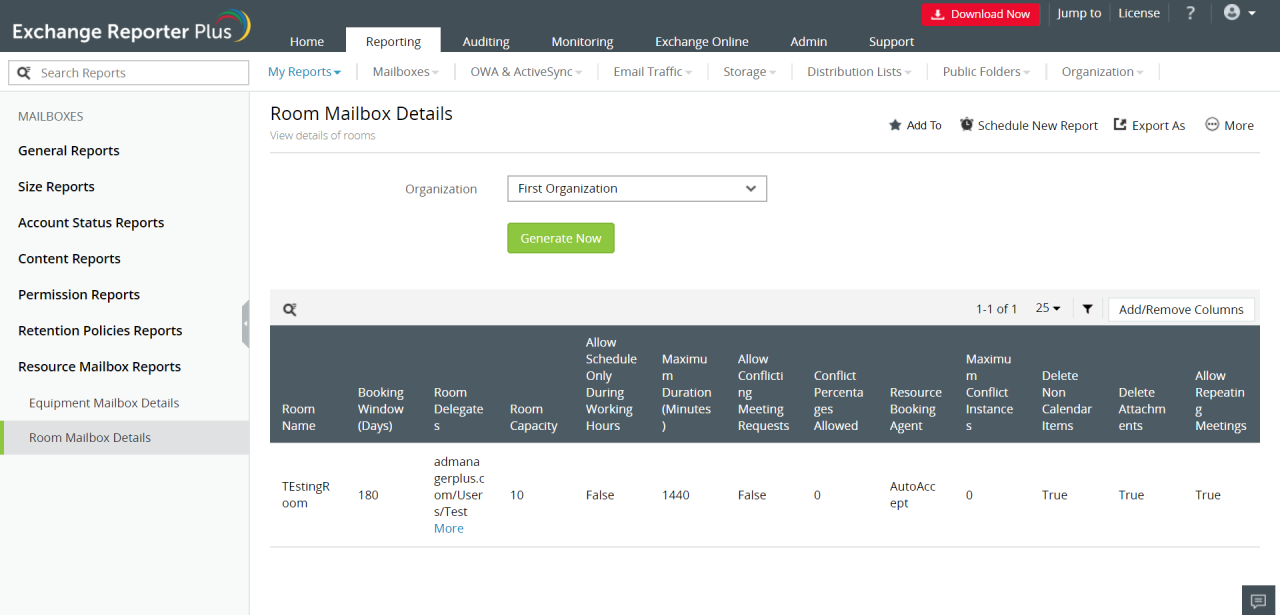
Task: Click Schedule New Report clock icon
Action: click(x=966, y=125)
